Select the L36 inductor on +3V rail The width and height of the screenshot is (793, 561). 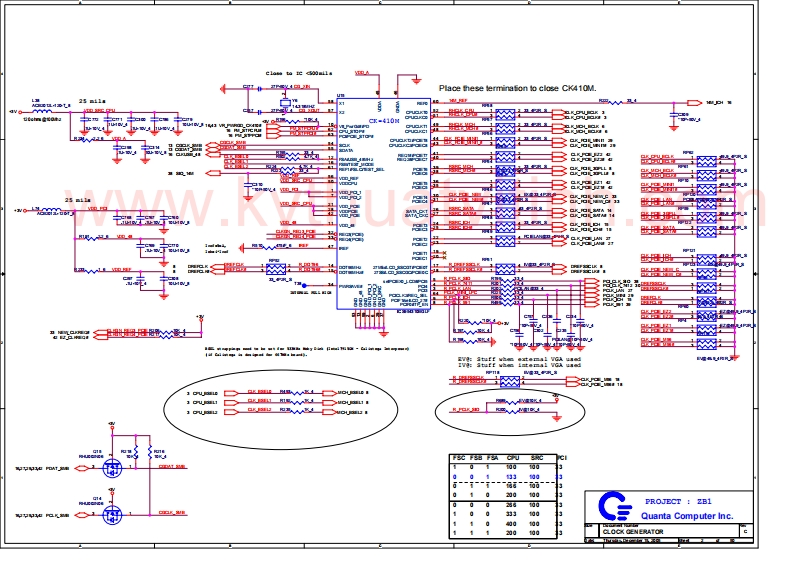point(47,211)
